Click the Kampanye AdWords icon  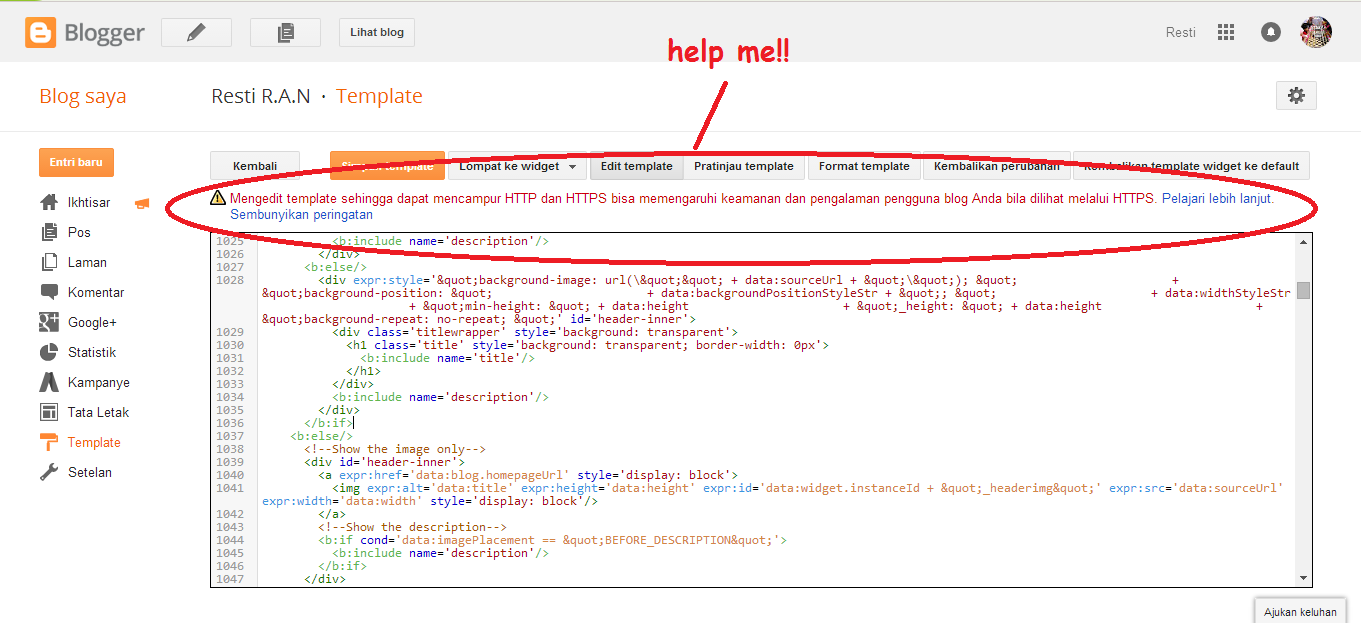click(x=49, y=382)
